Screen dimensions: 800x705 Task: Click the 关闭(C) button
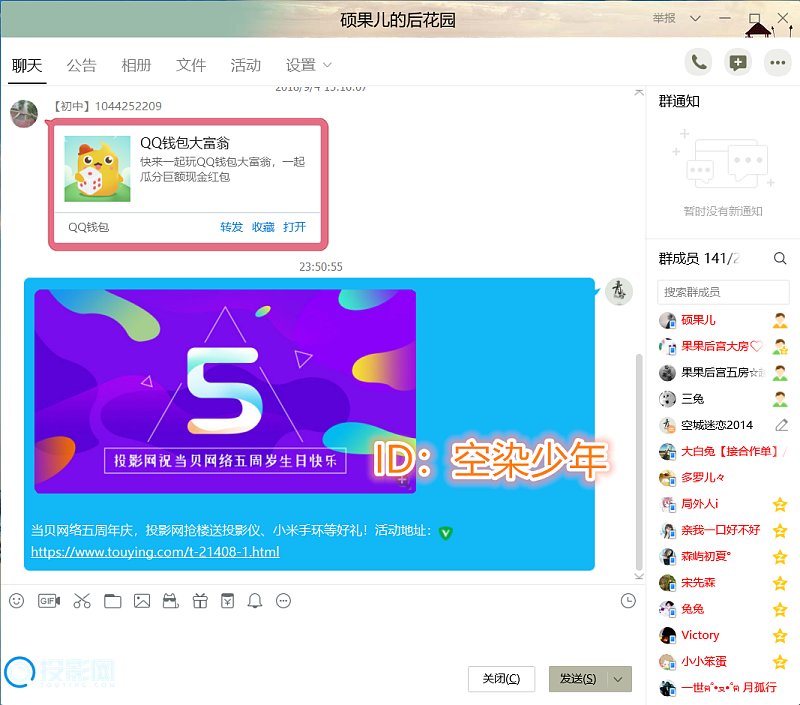click(x=501, y=679)
